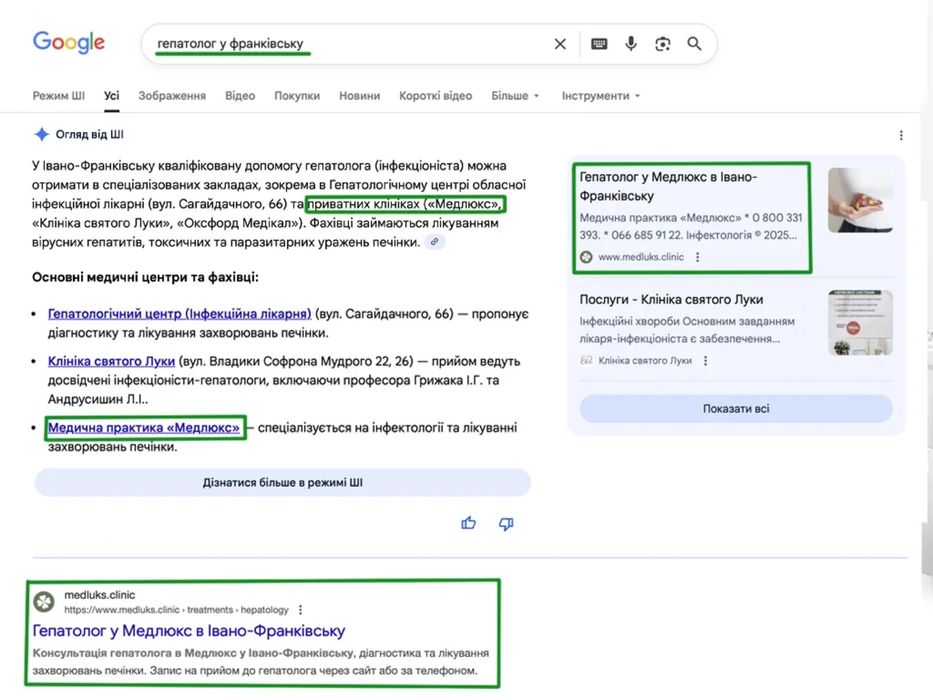Open the Google logo homepage
933x700 pixels.
68,43
